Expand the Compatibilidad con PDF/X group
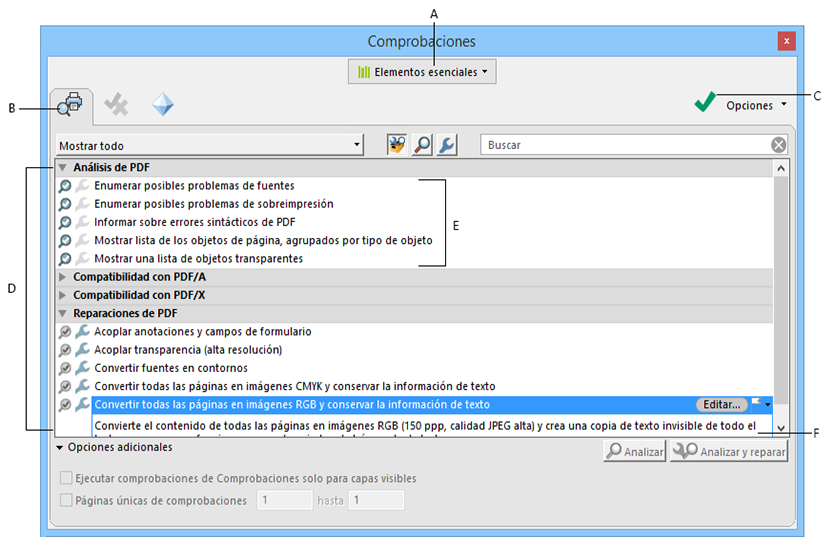This screenshot has height=537, width=834. click(63, 295)
